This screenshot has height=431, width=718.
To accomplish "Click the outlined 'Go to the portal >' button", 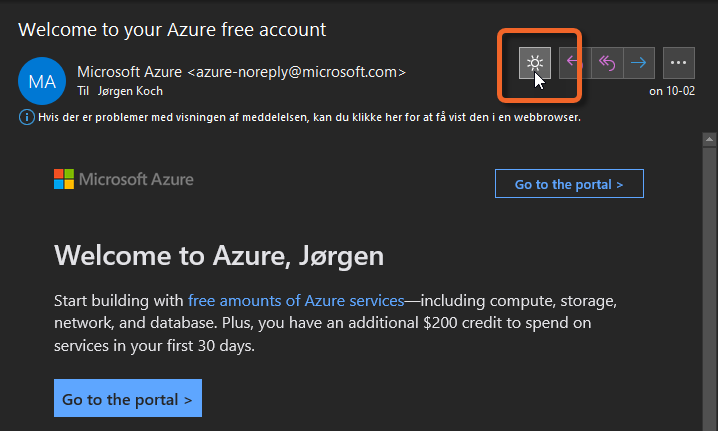I will (569, 184).
